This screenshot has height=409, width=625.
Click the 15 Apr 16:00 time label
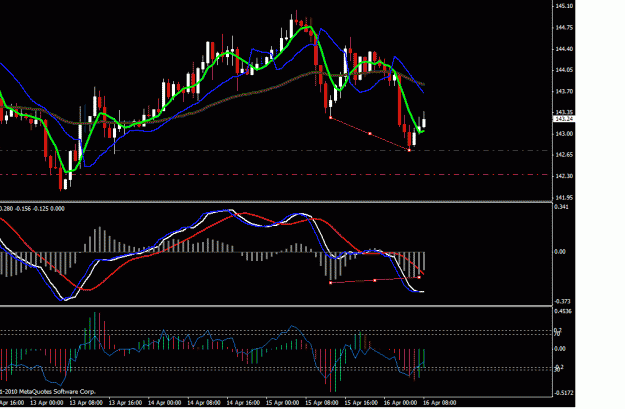click(x=361, y=403)
